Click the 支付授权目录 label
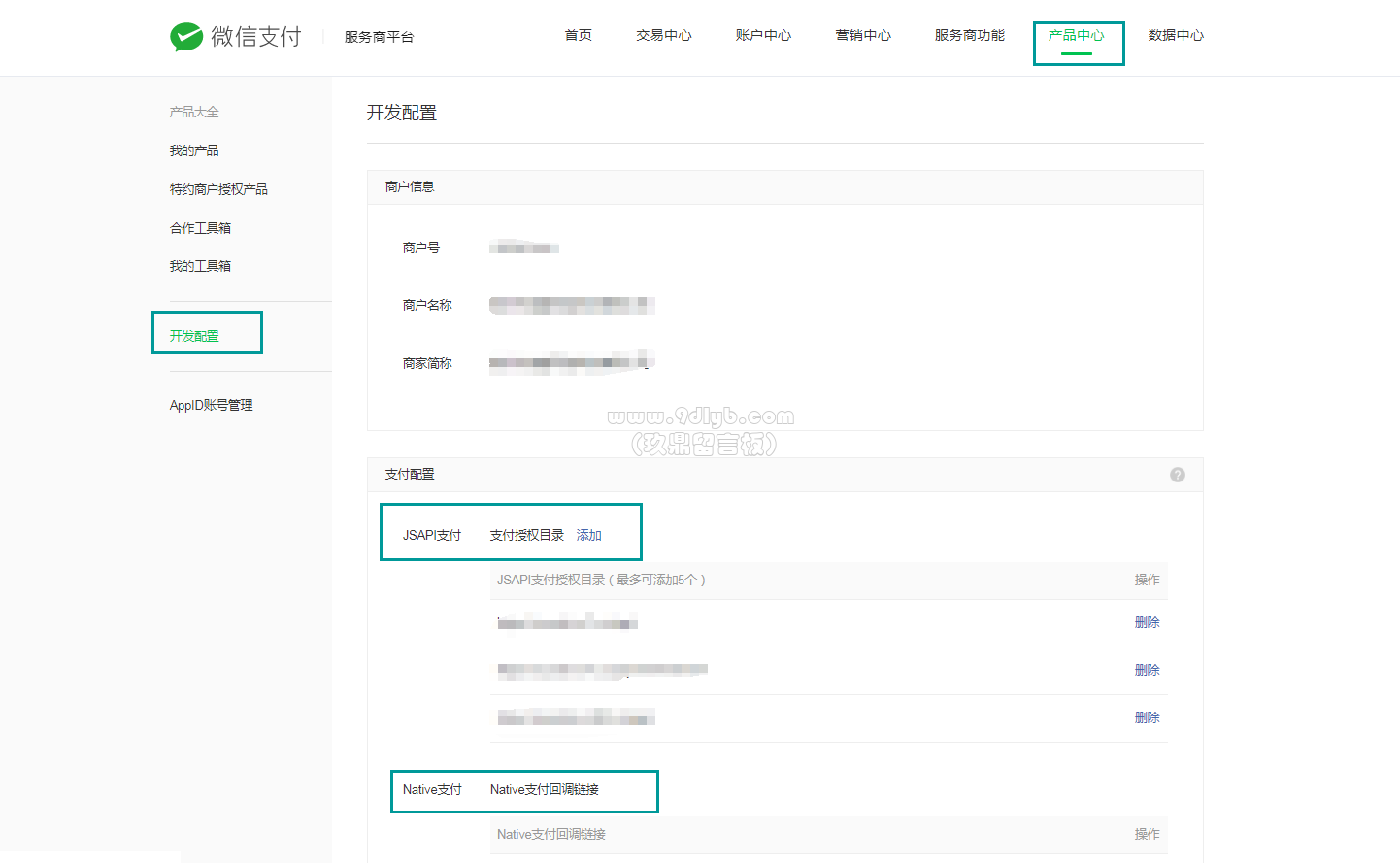This screenshot has width=1400, height=863. tap(527, 535)
